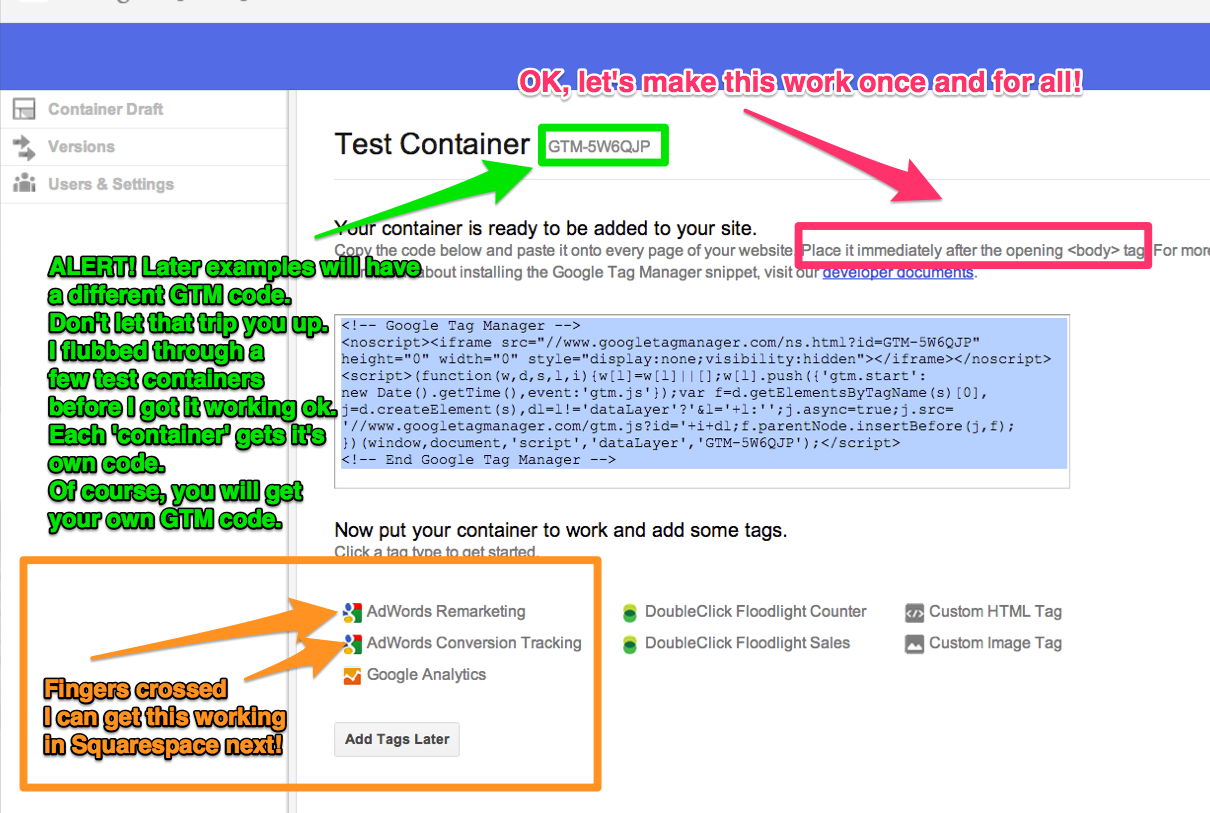
Task: Open the developer documents link
Action: click(898, 272)
